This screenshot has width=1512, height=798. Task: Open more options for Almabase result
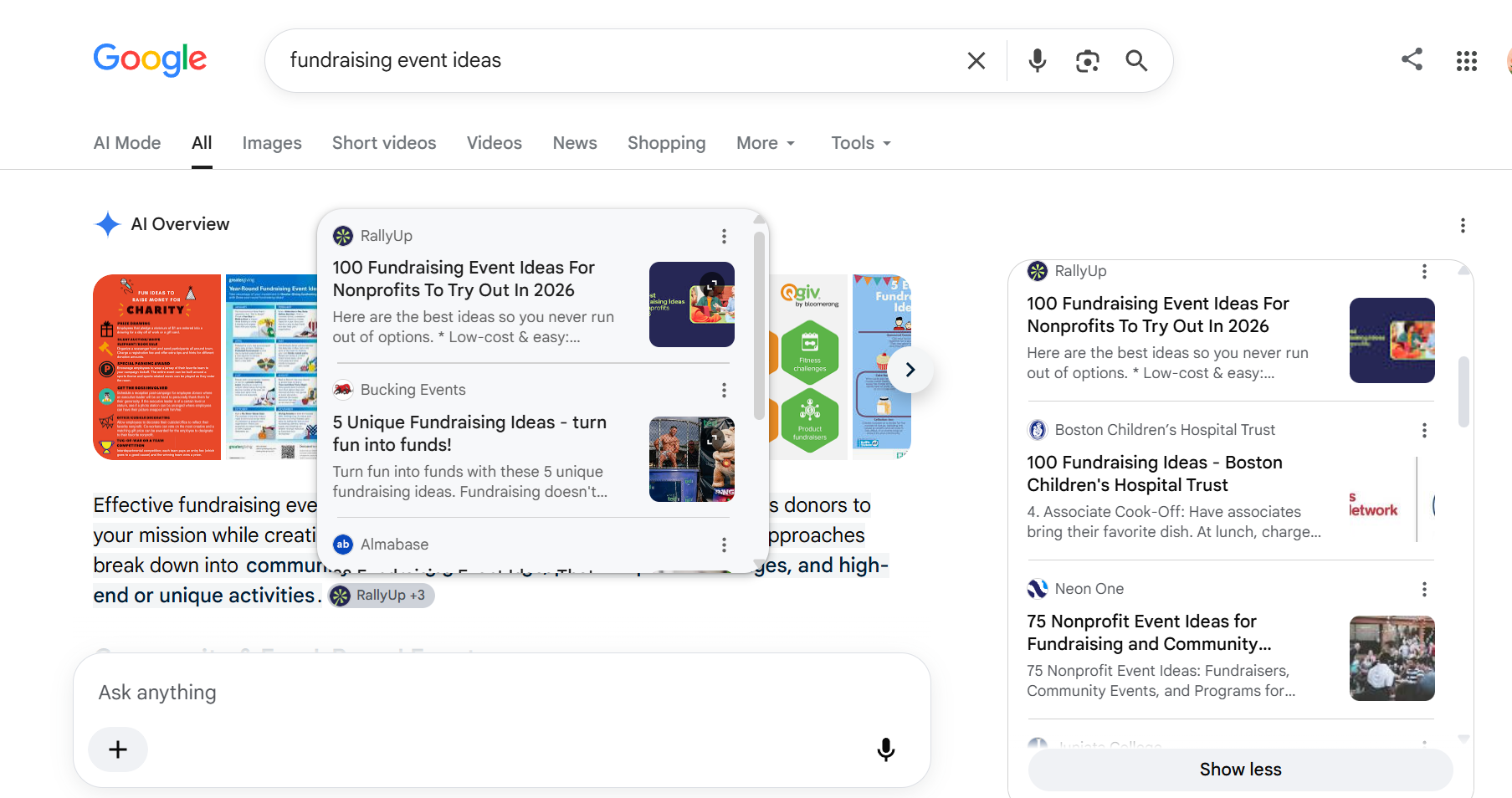(724, 545)
